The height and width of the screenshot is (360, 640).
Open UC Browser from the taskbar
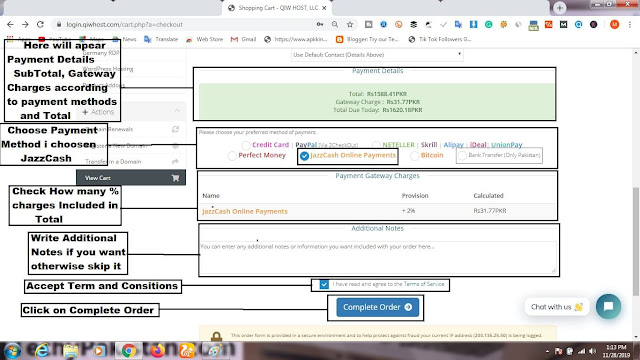[187, 351]
